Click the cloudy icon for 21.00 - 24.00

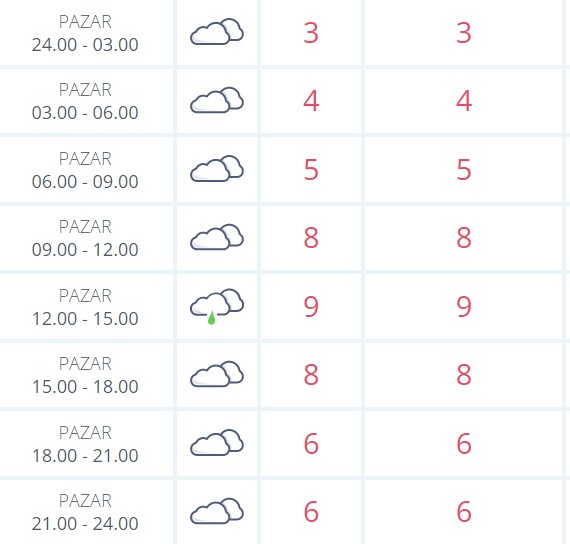click(x=217, y=511)
